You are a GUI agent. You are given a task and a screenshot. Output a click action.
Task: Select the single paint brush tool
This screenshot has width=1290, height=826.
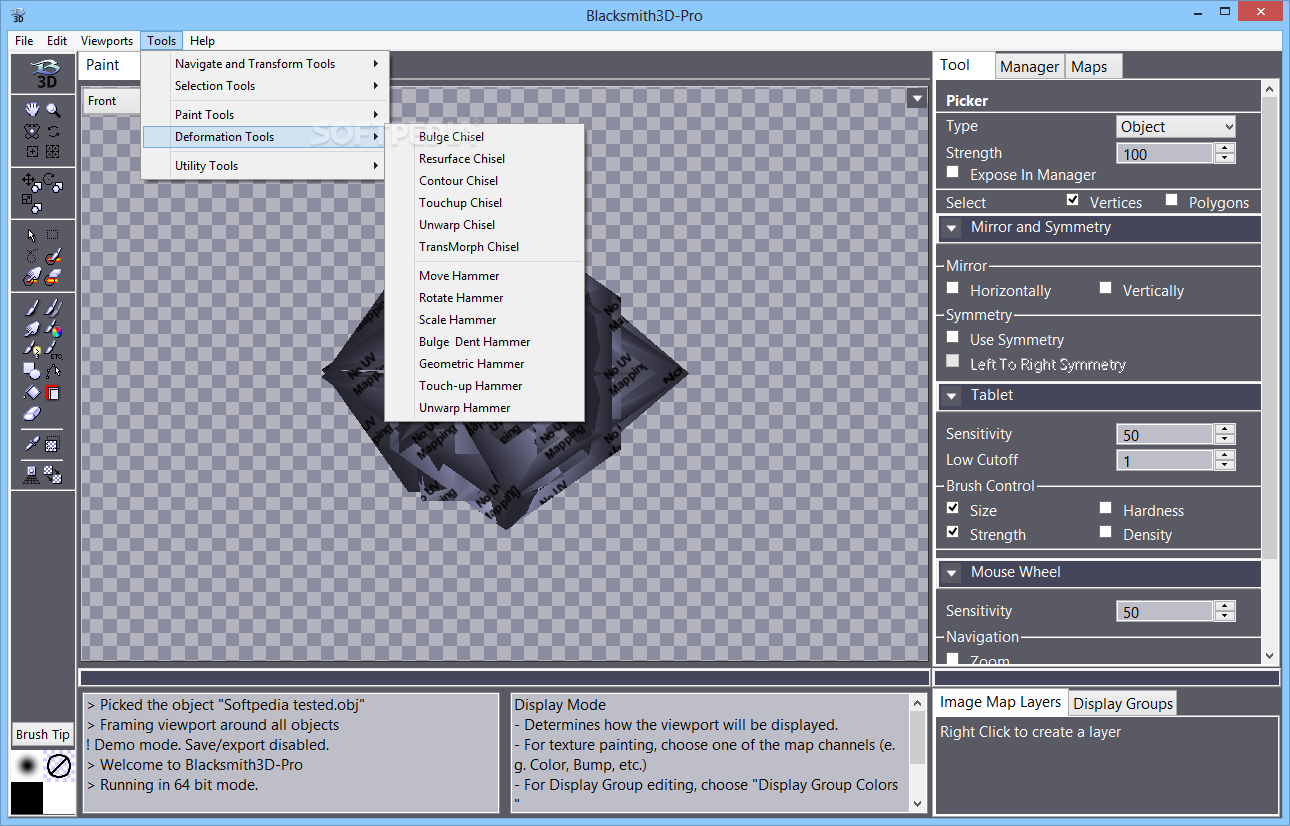32,308
